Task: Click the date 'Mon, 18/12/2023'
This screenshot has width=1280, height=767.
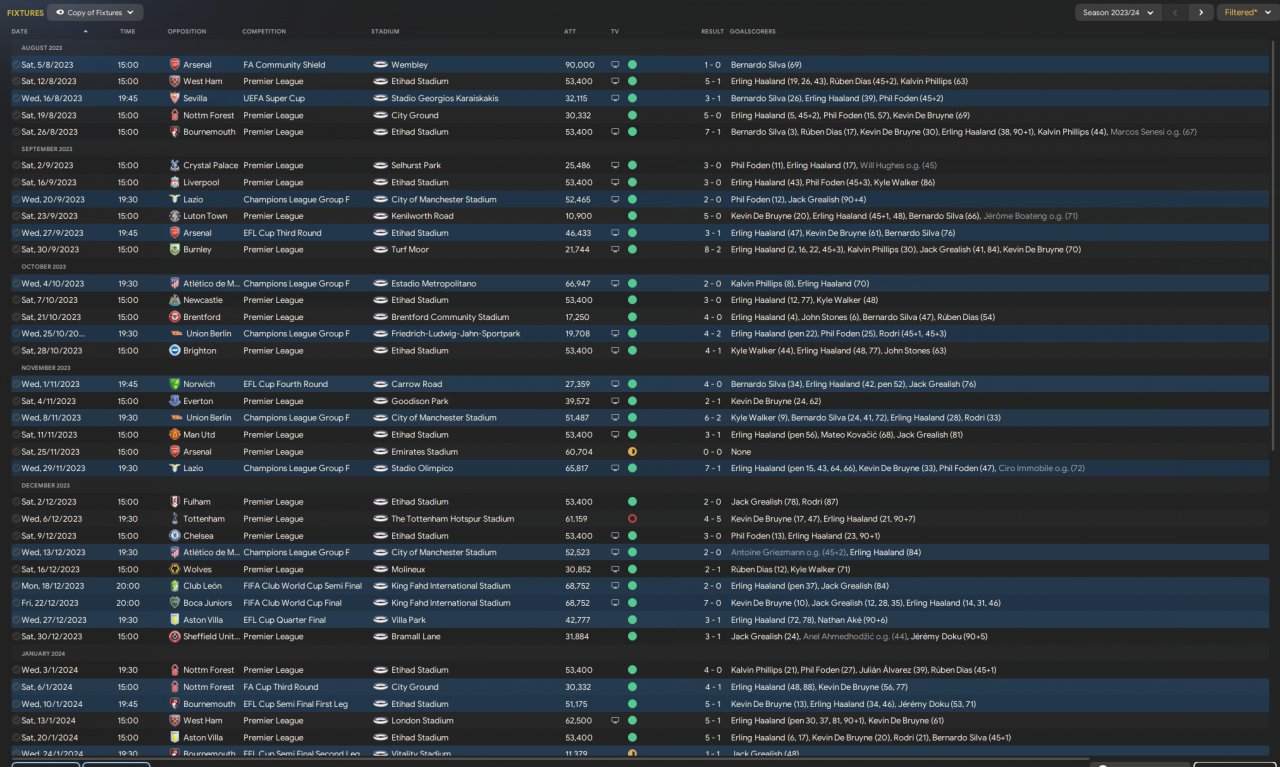Action: point(52,586)
